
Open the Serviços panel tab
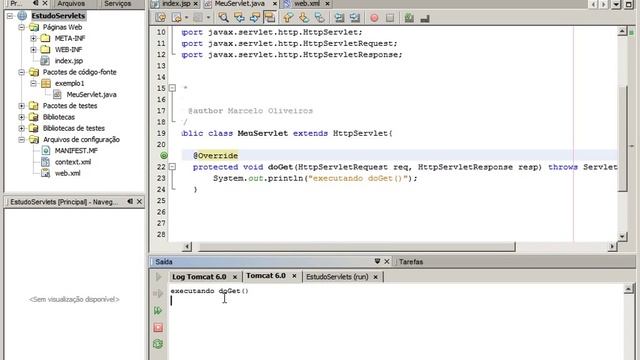click(x=118, y=3)
